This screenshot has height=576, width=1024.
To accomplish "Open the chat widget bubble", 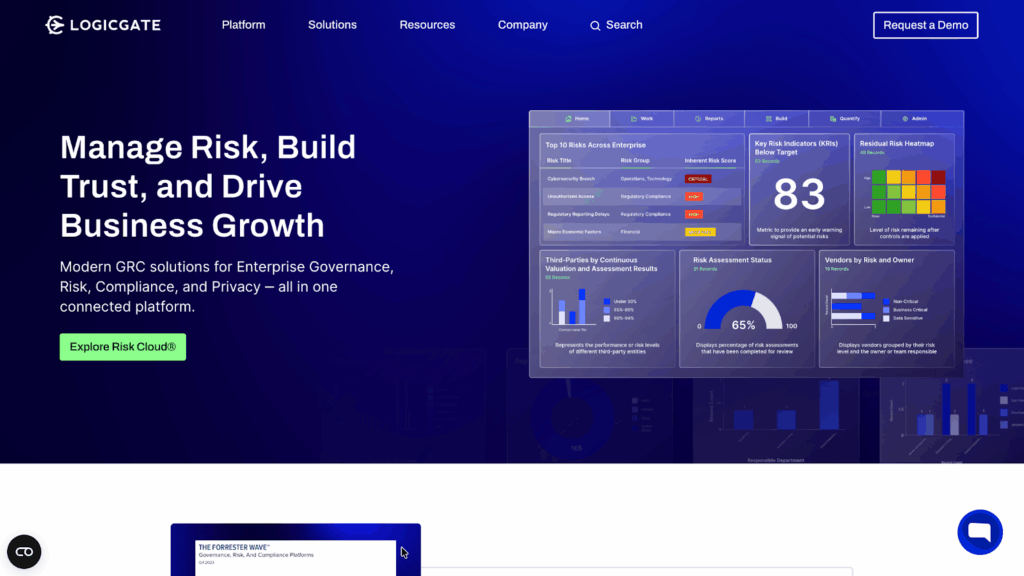I will click(x=979, y=532).
